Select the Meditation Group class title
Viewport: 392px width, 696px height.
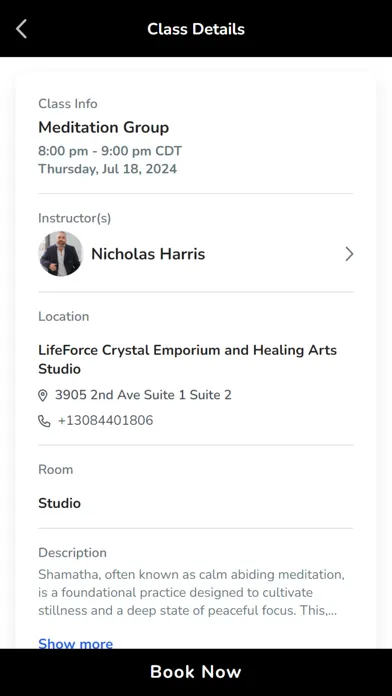[x=103, y=127]
